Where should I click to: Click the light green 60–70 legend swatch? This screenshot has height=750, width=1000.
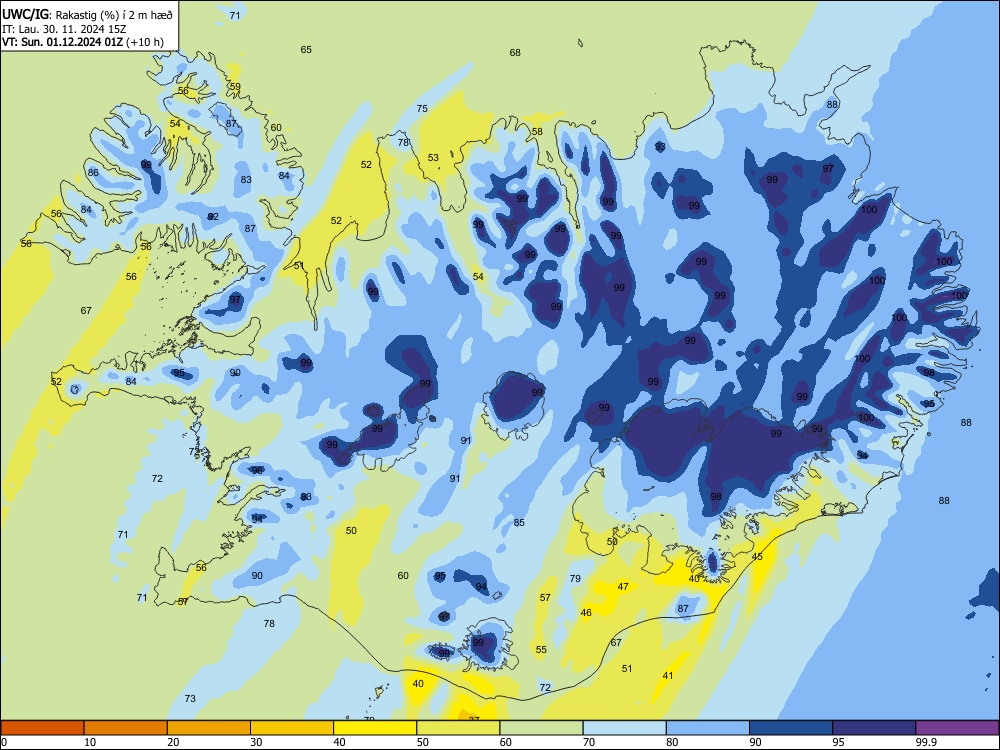(541, 728)
